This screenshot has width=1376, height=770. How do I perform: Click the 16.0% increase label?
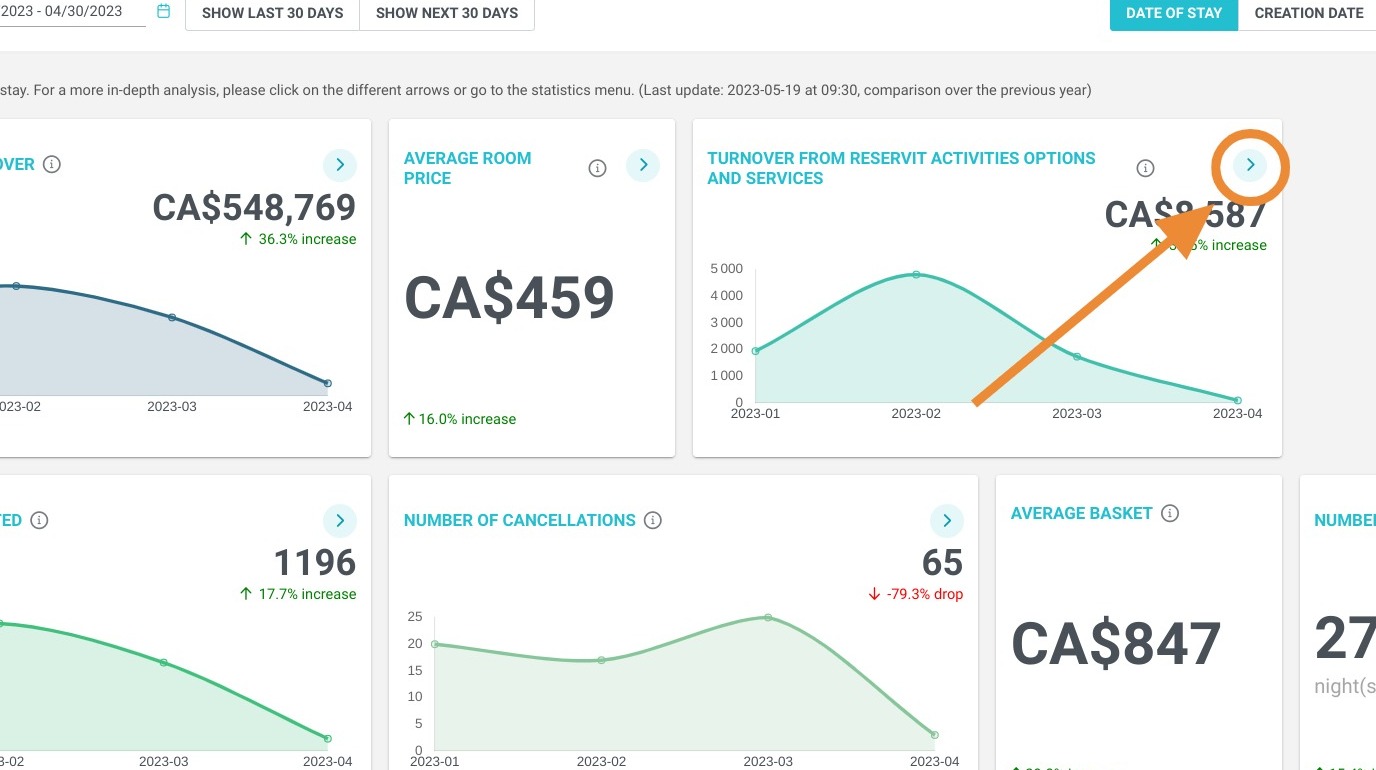click(460, 419)
